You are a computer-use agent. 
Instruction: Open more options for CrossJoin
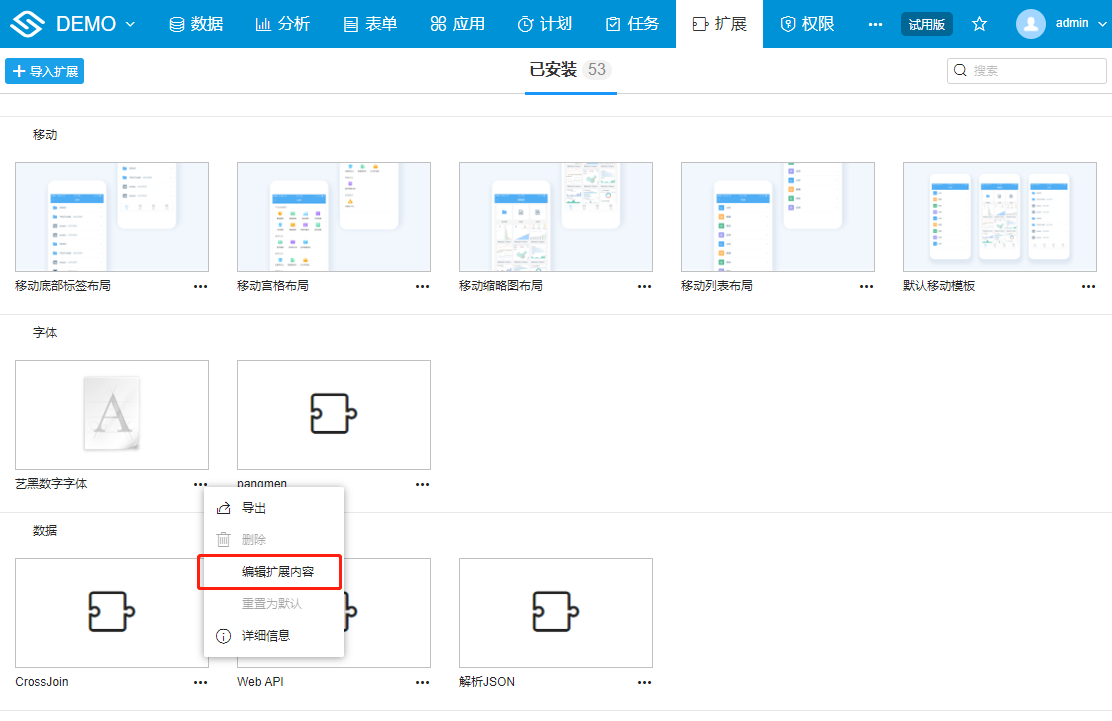[x=201, y=682]
